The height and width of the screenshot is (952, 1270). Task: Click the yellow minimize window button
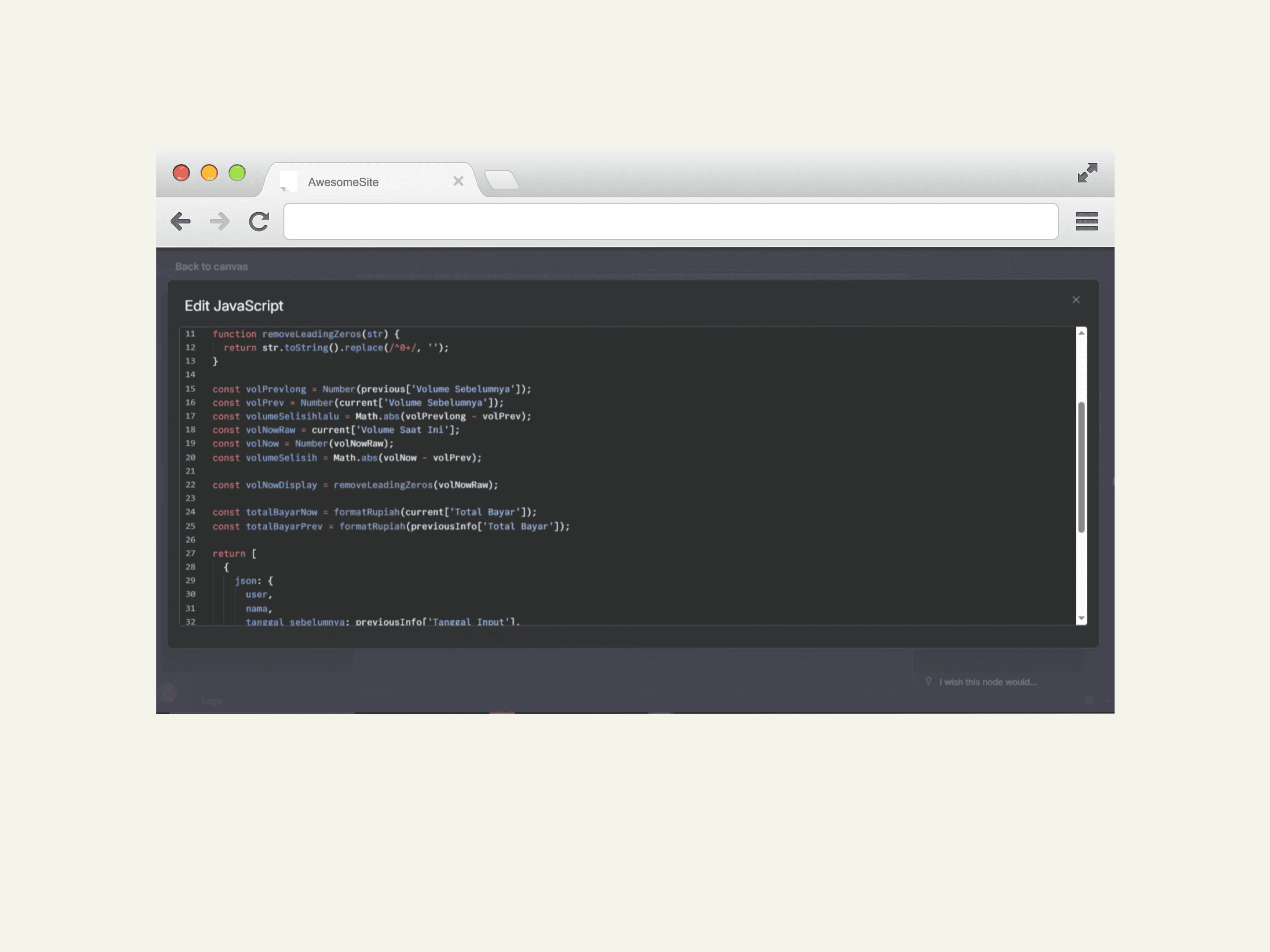tap(209, 173)
